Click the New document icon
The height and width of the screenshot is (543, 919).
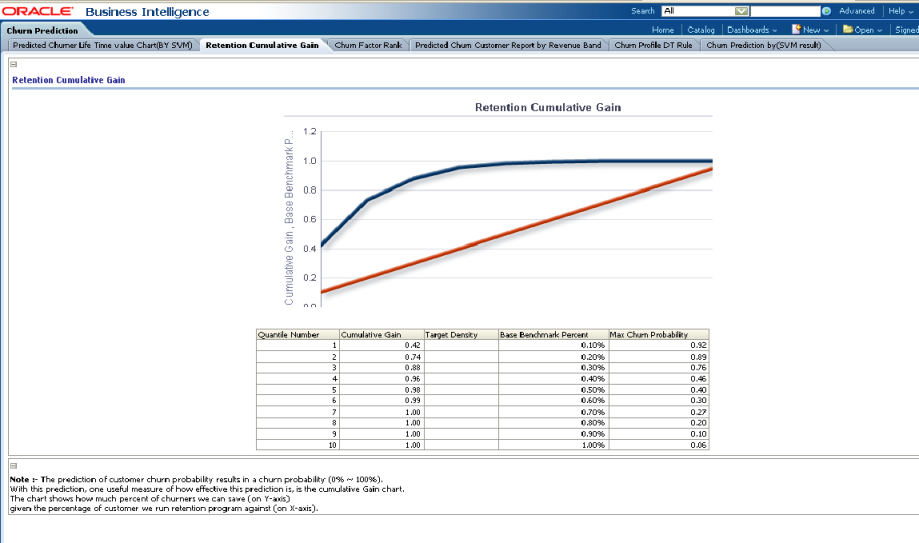[x=796, y=30]
